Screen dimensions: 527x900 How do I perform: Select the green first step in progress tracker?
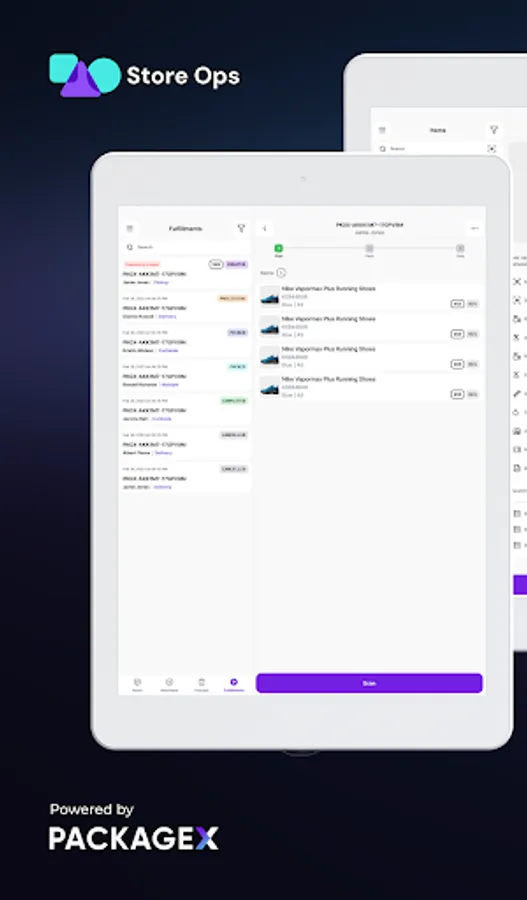[278, 249]
